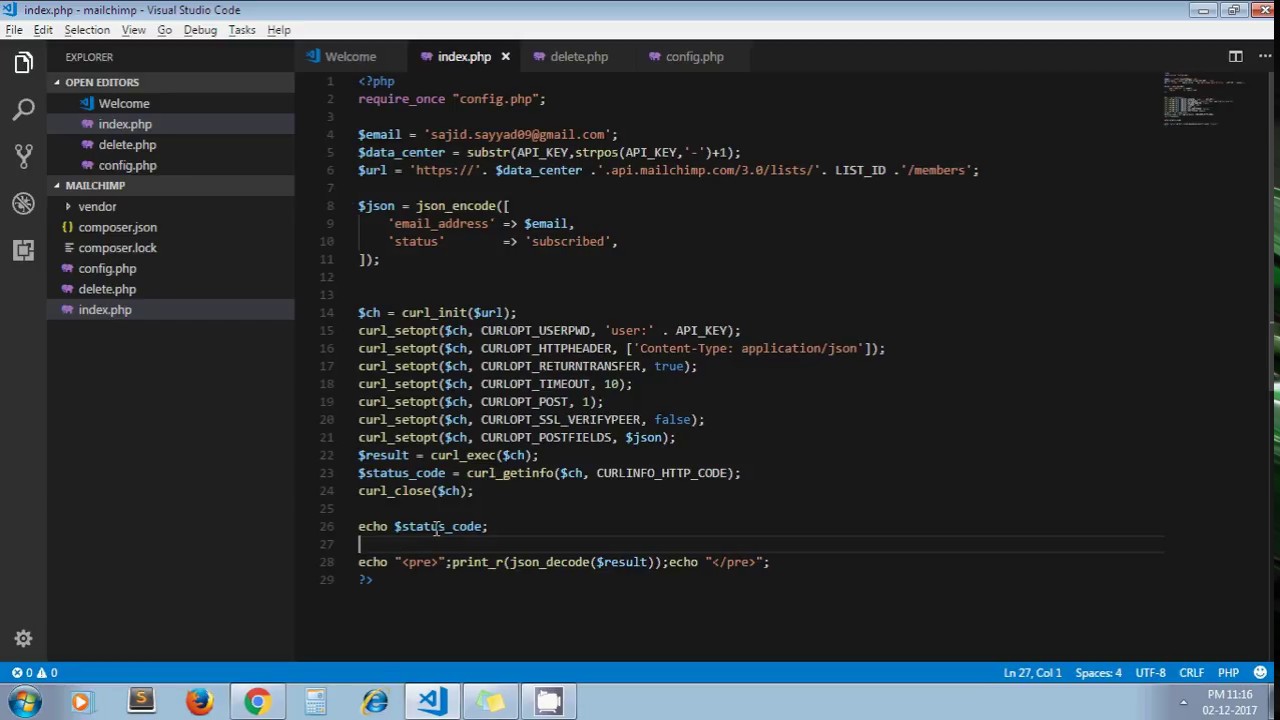Screen dimensions: 1280x720
Task: Open Google Chrome from the taskbar
Action: [257, 701]
